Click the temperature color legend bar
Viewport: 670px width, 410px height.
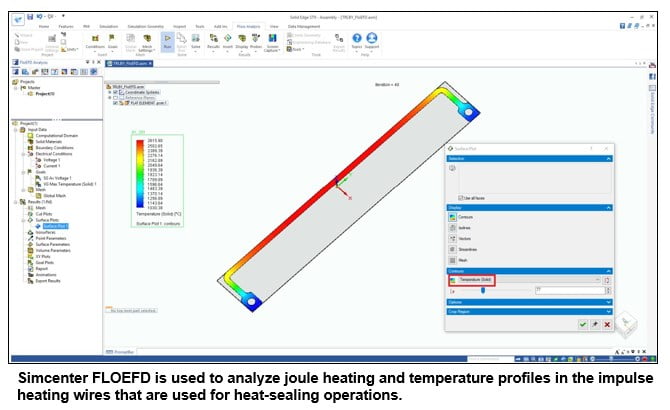click(140, 174)
